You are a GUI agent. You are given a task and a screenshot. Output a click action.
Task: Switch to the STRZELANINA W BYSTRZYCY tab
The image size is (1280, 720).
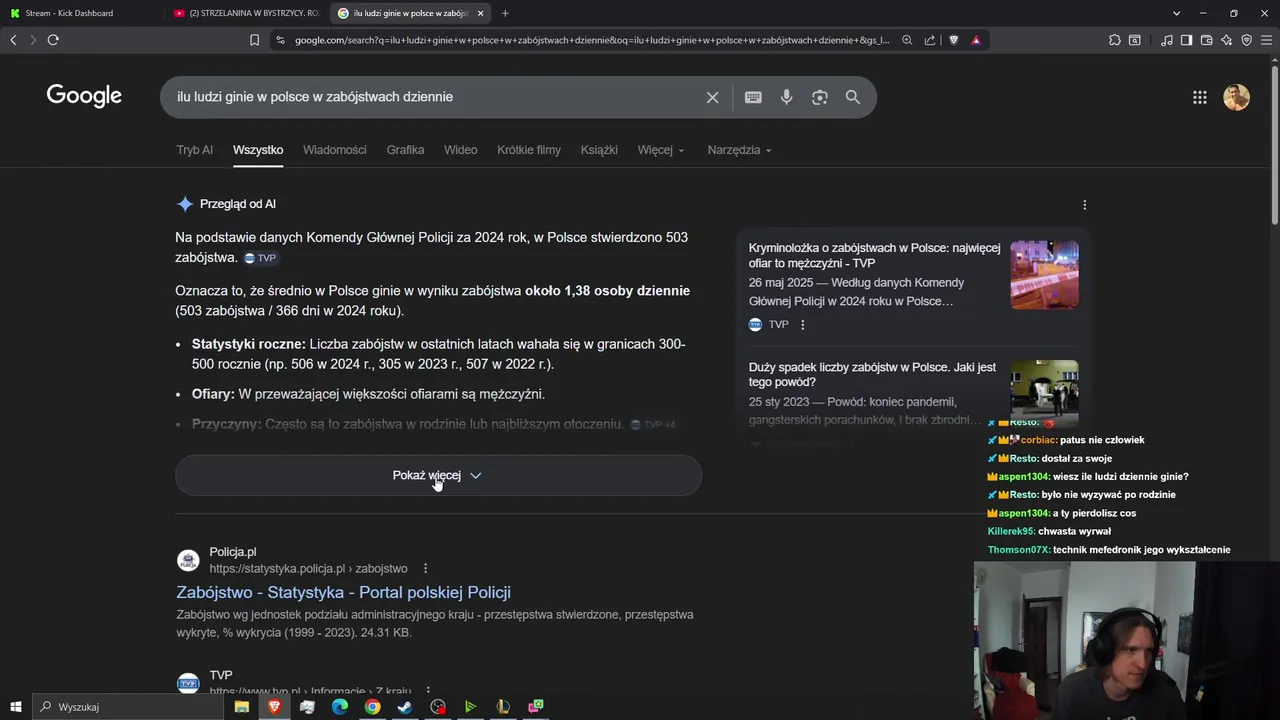pos(245,13)
